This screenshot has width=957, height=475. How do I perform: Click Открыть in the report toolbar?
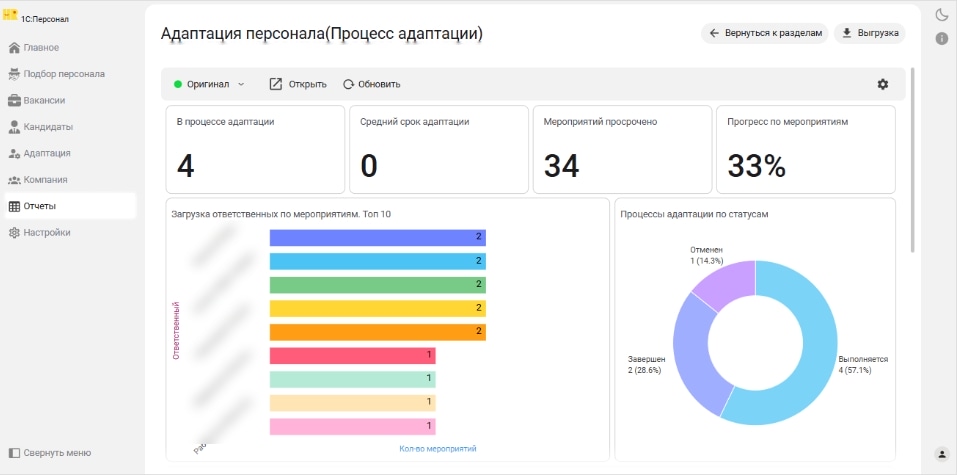click(298, 84)
